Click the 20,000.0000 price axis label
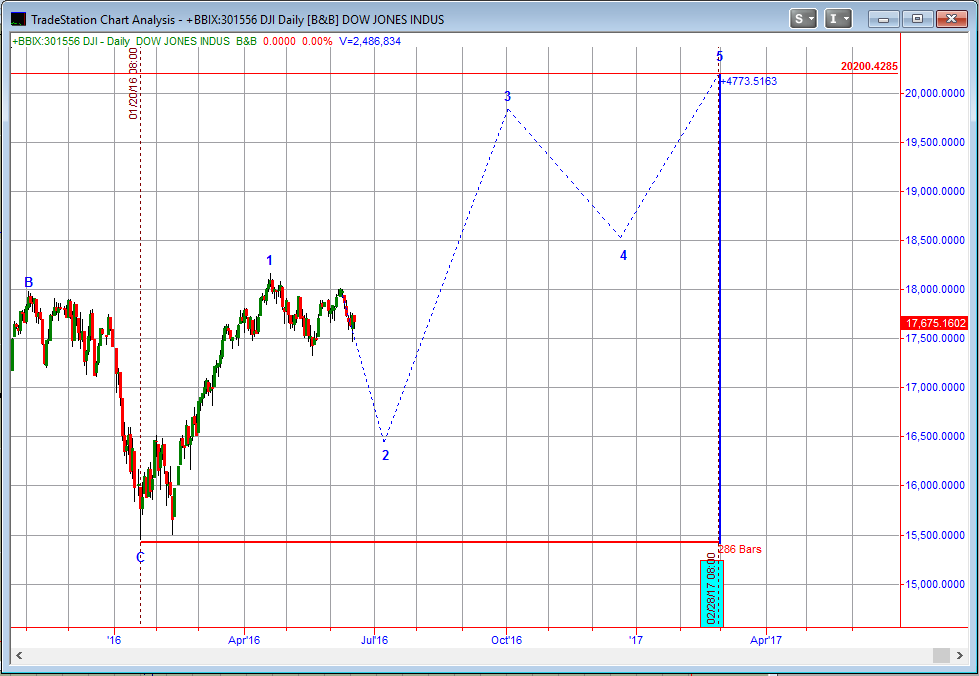This screenshot has width=979, height=676. coord(935,93)
